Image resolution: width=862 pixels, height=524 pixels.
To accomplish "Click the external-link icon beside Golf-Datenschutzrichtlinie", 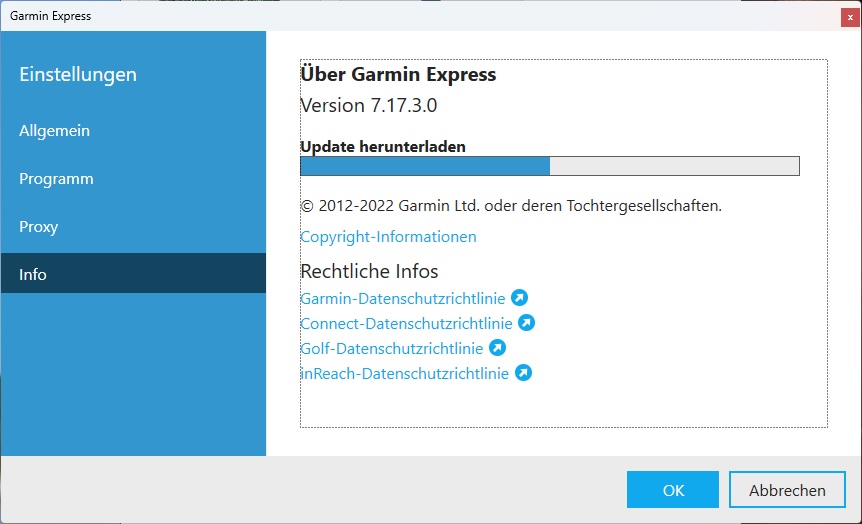I will click(x=497, y=348).
